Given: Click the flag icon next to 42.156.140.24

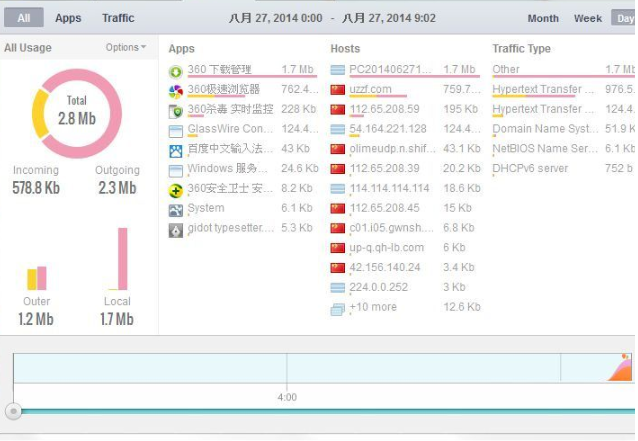Looking at the screenshot, I should point(338,268).
